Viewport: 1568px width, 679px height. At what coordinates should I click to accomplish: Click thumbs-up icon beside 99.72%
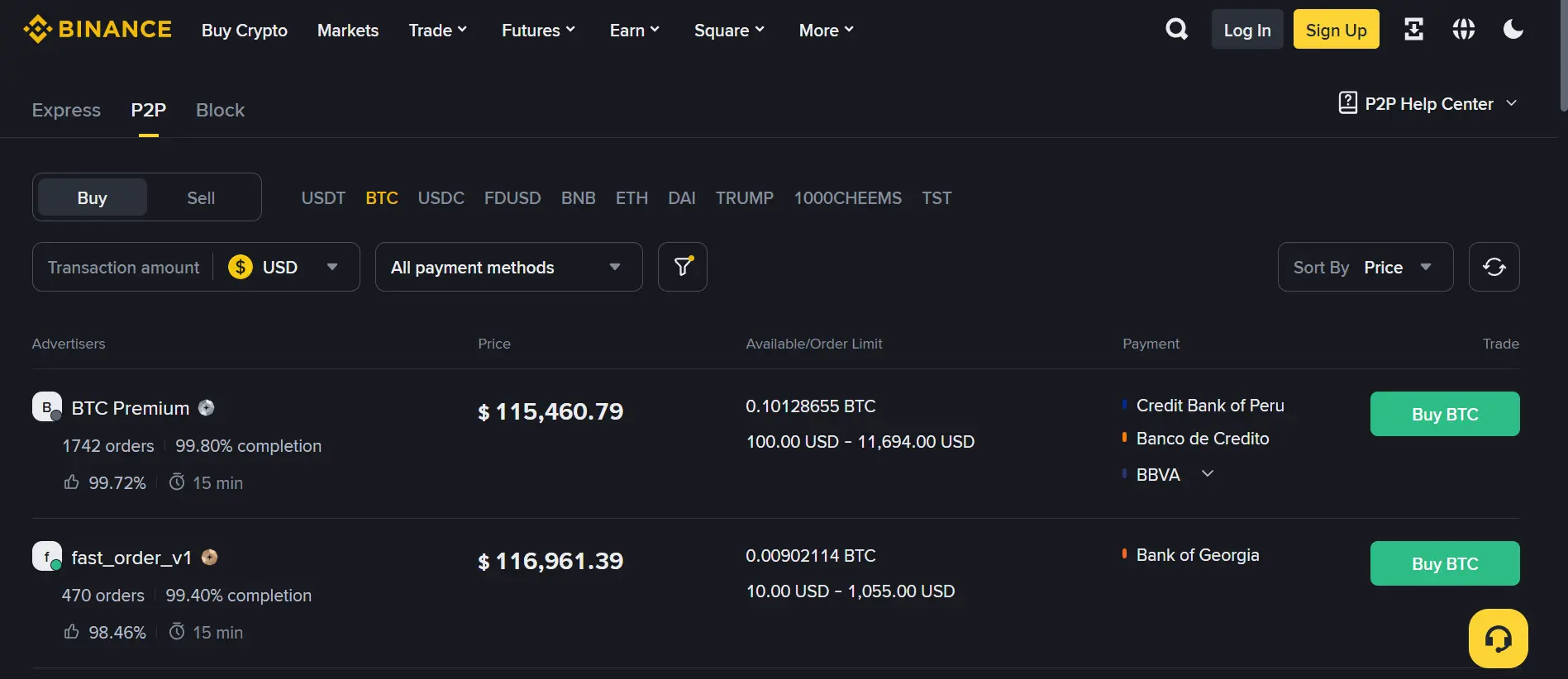pyautogui.click(x=72, y=482)
